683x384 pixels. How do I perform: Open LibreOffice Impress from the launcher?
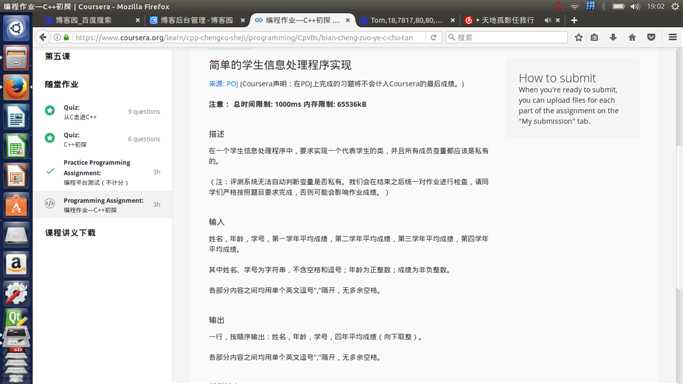pyautogui.click(x=16, y=175)
